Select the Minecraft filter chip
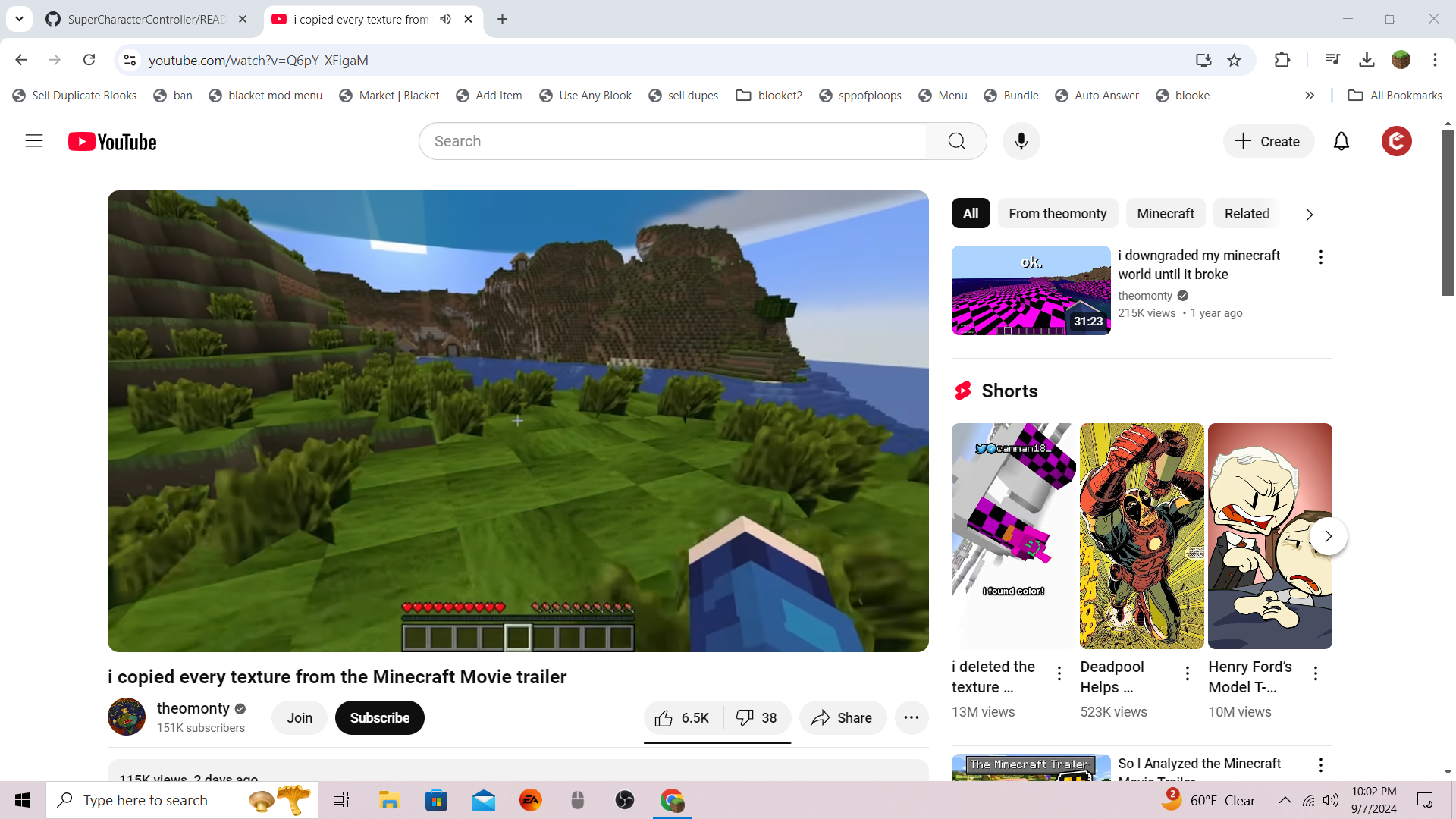This screenshot has height=819, width=1456. click(1165, 214)
